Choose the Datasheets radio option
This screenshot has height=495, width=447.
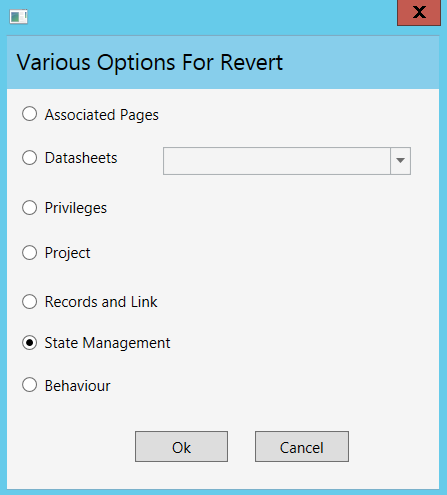(x=30, y=157)
